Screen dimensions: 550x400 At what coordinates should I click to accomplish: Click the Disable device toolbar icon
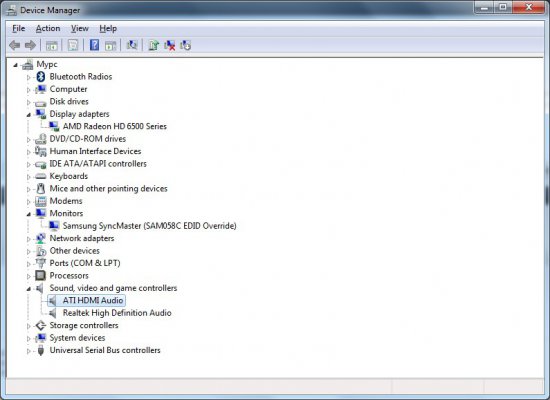pos(186,45)
